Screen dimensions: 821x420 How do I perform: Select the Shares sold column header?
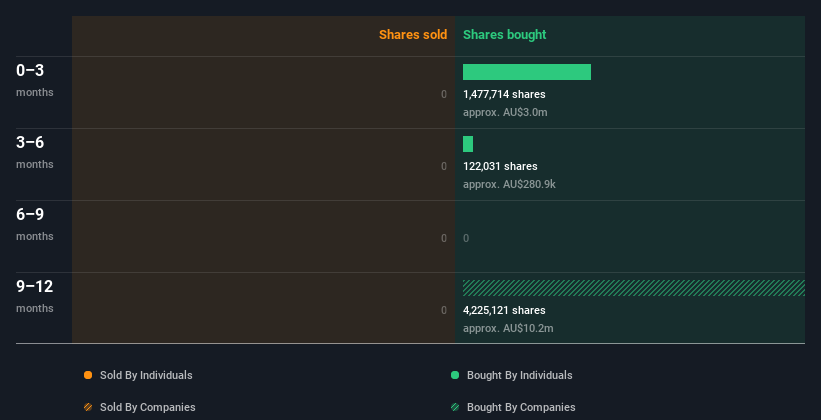(413, 35)
